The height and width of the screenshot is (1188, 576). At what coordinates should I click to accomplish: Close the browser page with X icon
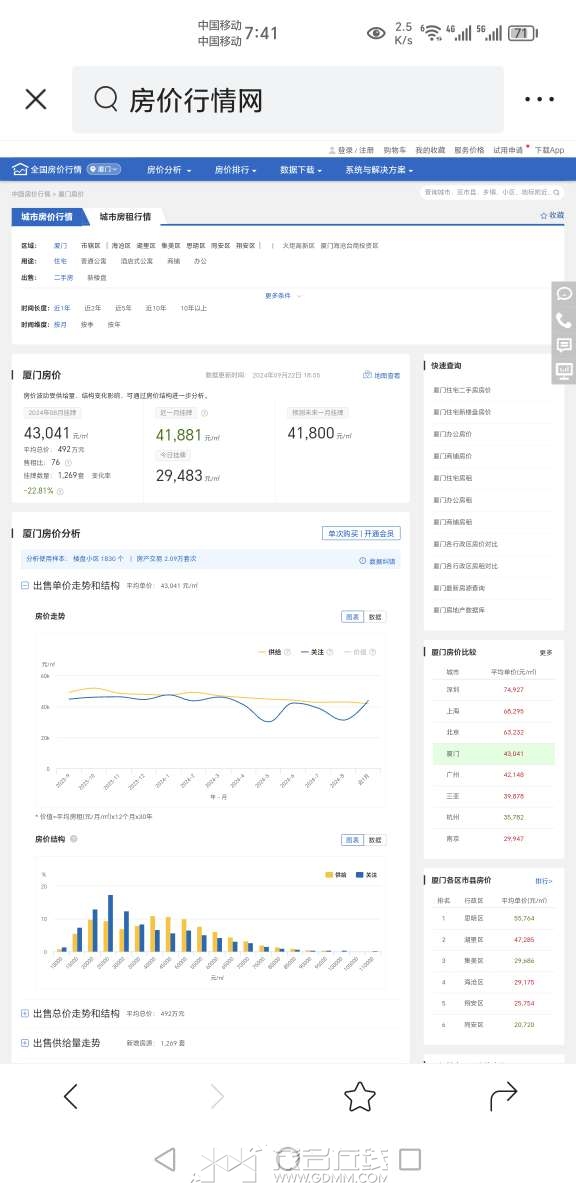[36, 99]
